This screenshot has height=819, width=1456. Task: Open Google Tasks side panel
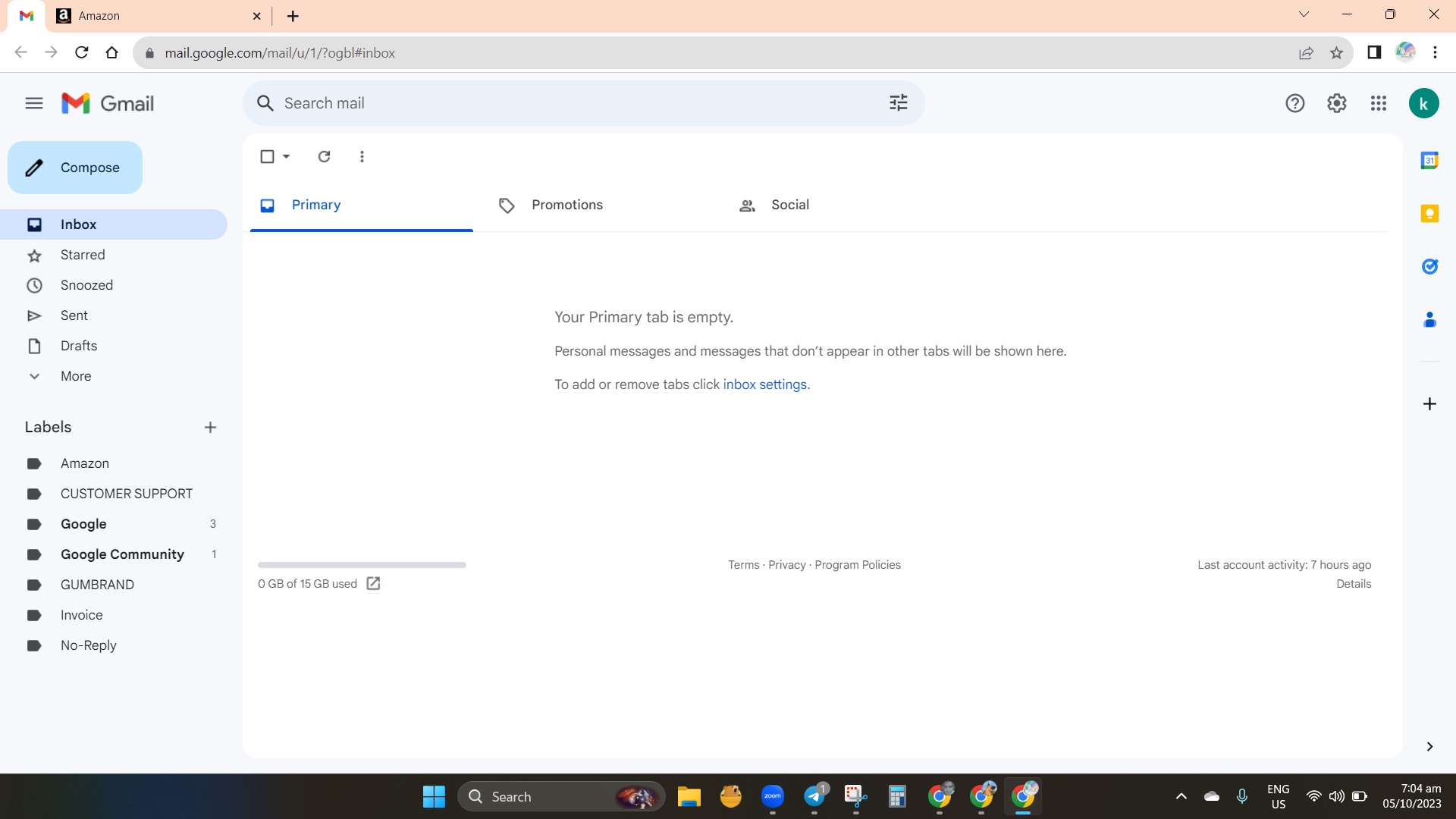click(x=1429, y=266)
